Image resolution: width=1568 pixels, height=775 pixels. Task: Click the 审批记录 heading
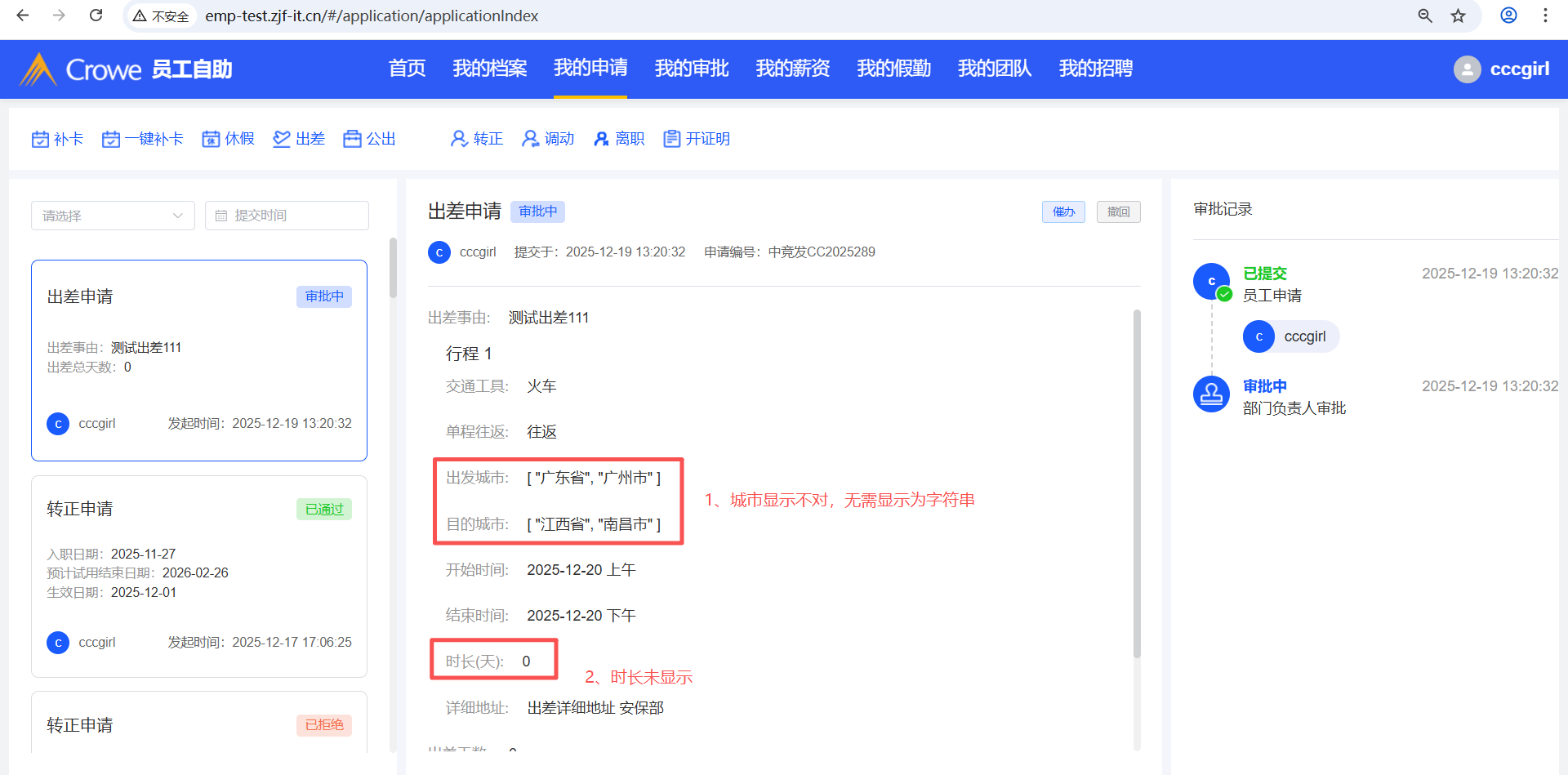(1223, 209)
